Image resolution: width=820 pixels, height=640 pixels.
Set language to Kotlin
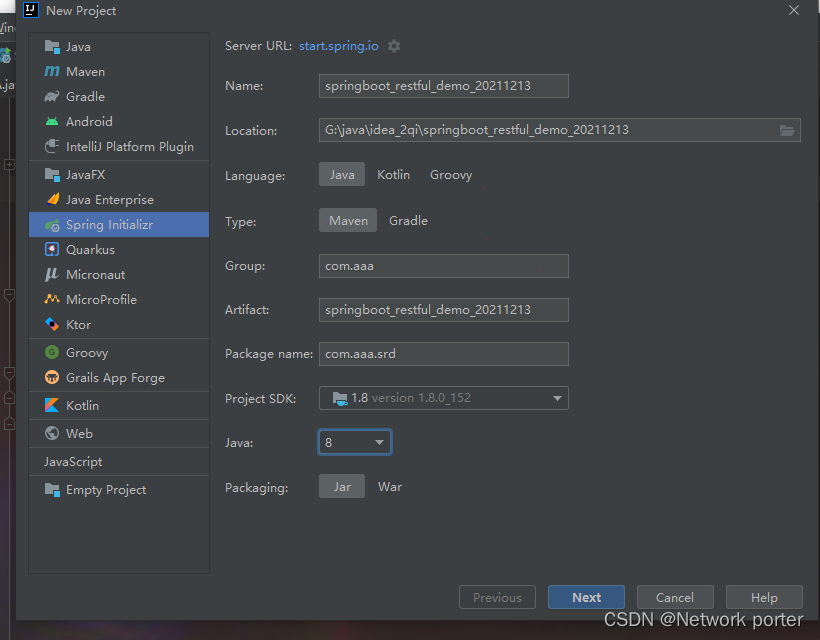393,175
